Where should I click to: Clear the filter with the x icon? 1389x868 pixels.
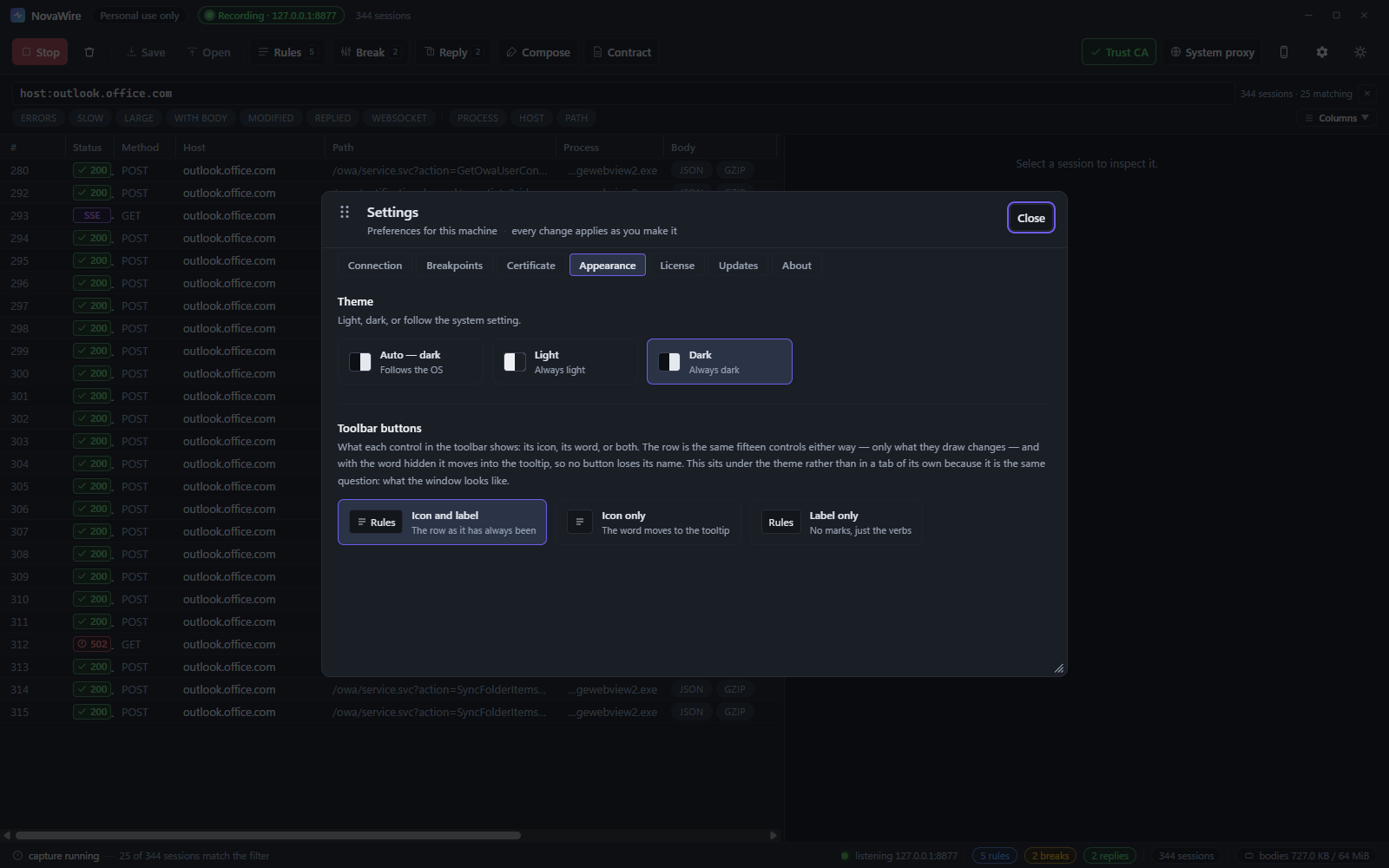(x=1366, y=93)
